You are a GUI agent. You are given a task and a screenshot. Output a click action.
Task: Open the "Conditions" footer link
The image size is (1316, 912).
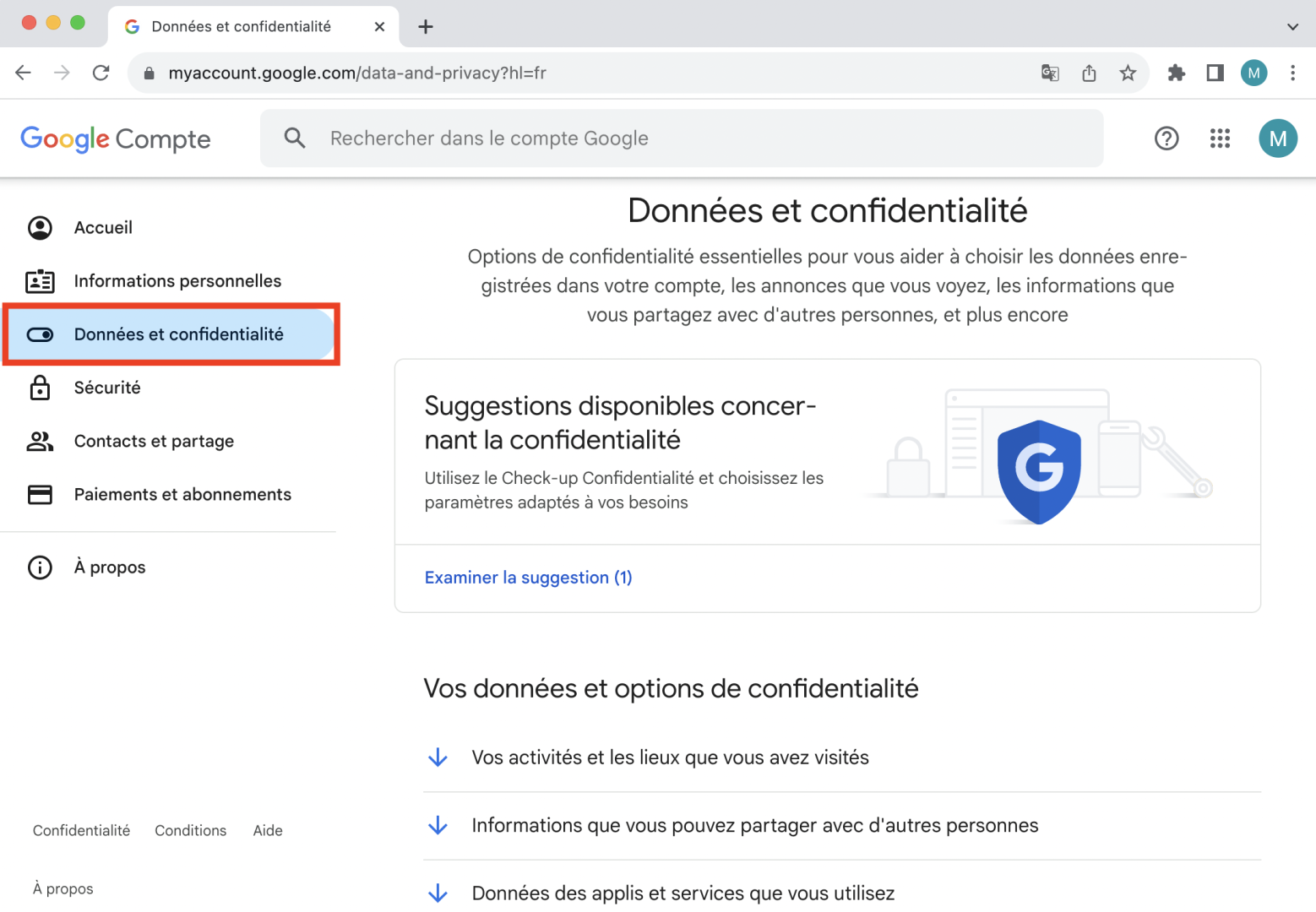pos(190,830)
